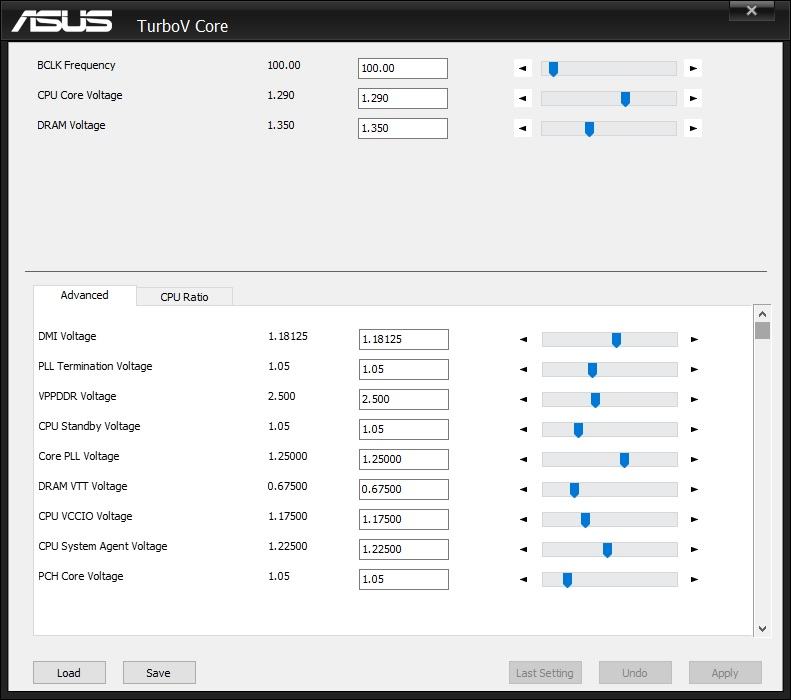Click the PLL Termination Voltage input field
The width and height of the screenshot is (791, 700).
tap(404, 370)
